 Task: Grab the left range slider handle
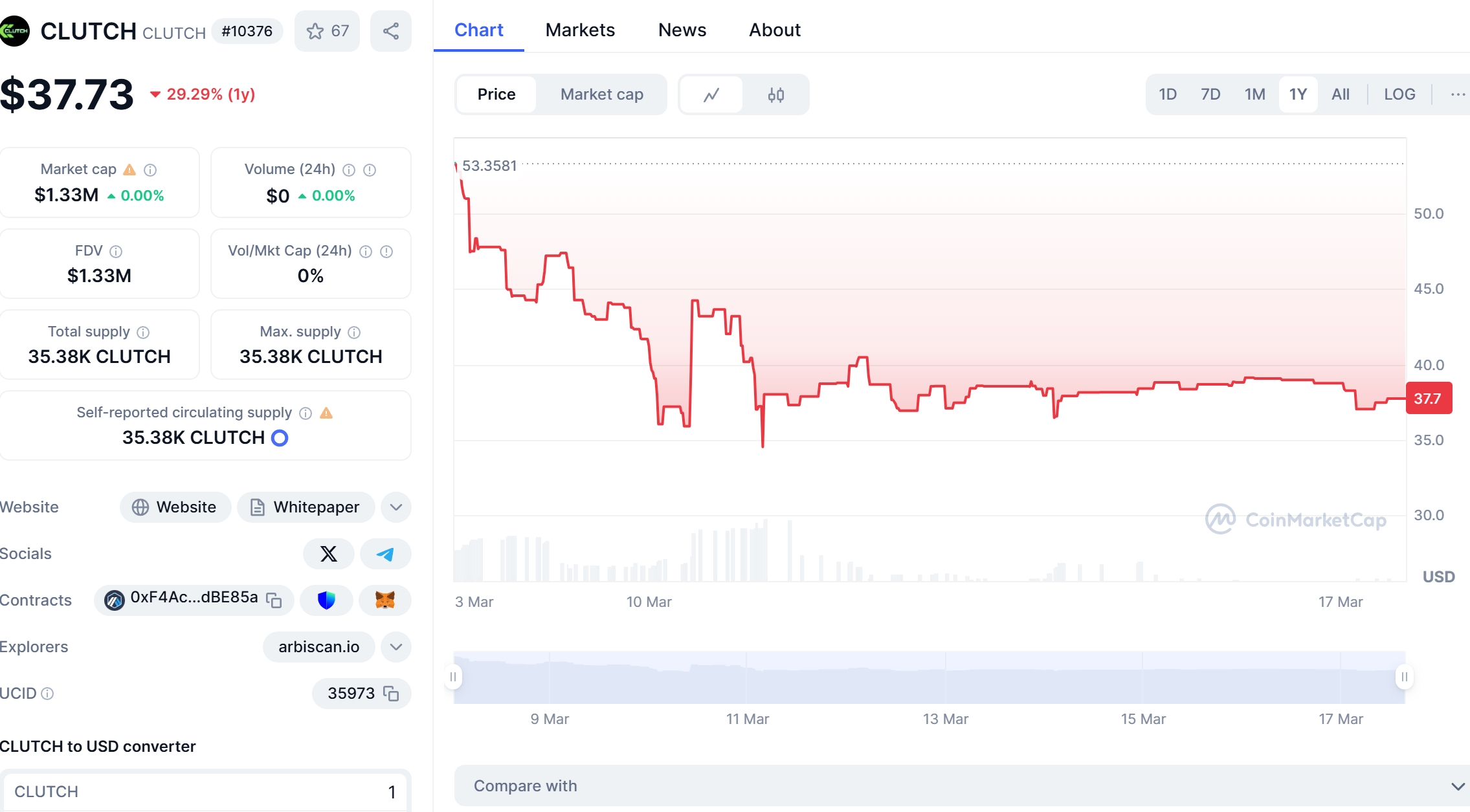pyautogui.click(x=453, y=677)
